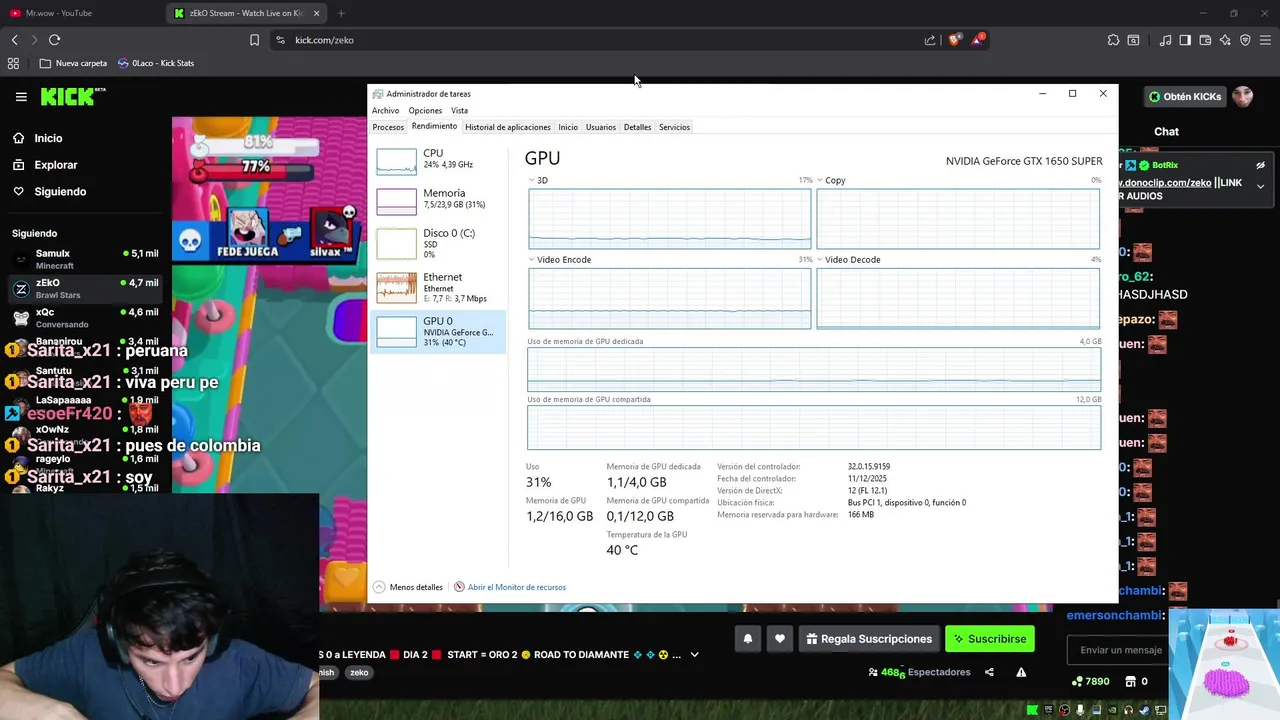This screenshot has height=720, width=1280.
Task: Open the Leo AI sparkle icon
Action: 1225,40
